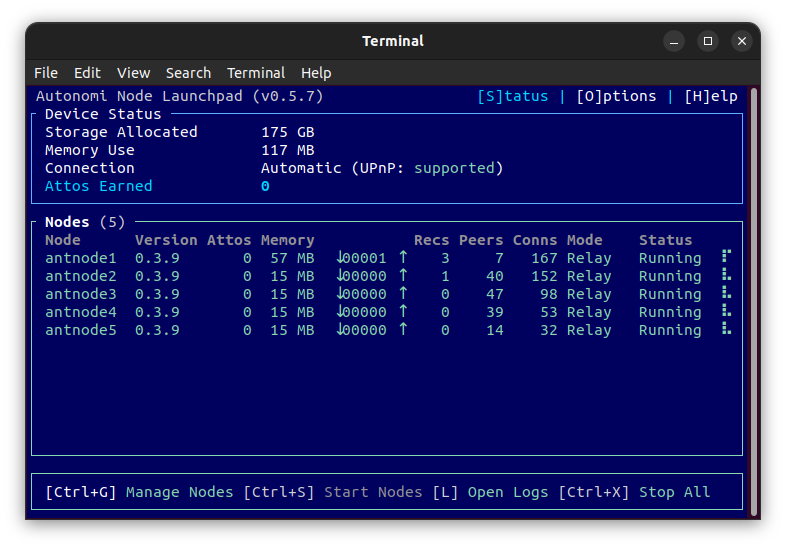Click the download arrow icon for antnode4
The width and height of the screenshot is (786, 548).
[x=341, y=312]
